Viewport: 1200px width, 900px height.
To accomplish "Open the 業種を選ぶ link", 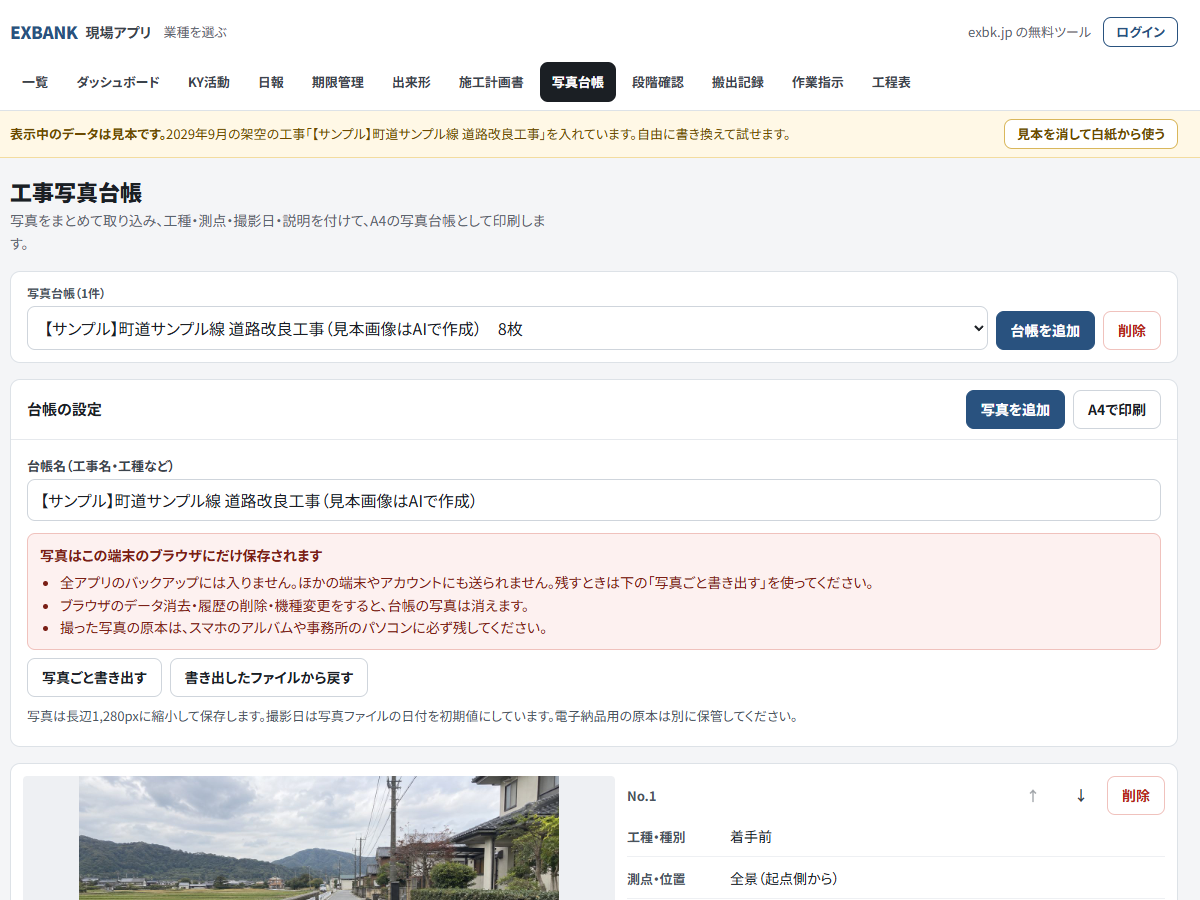I will point(195,32).
